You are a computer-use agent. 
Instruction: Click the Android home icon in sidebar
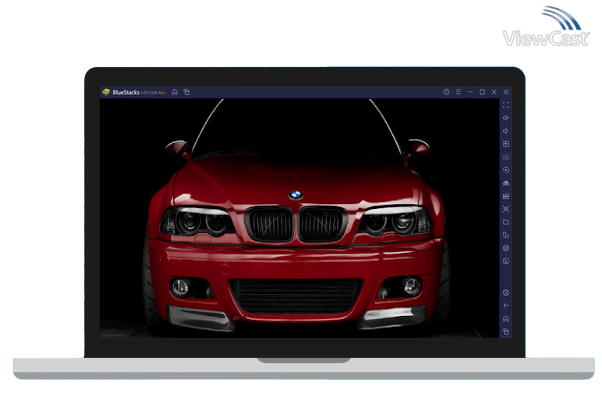(506, 319)
